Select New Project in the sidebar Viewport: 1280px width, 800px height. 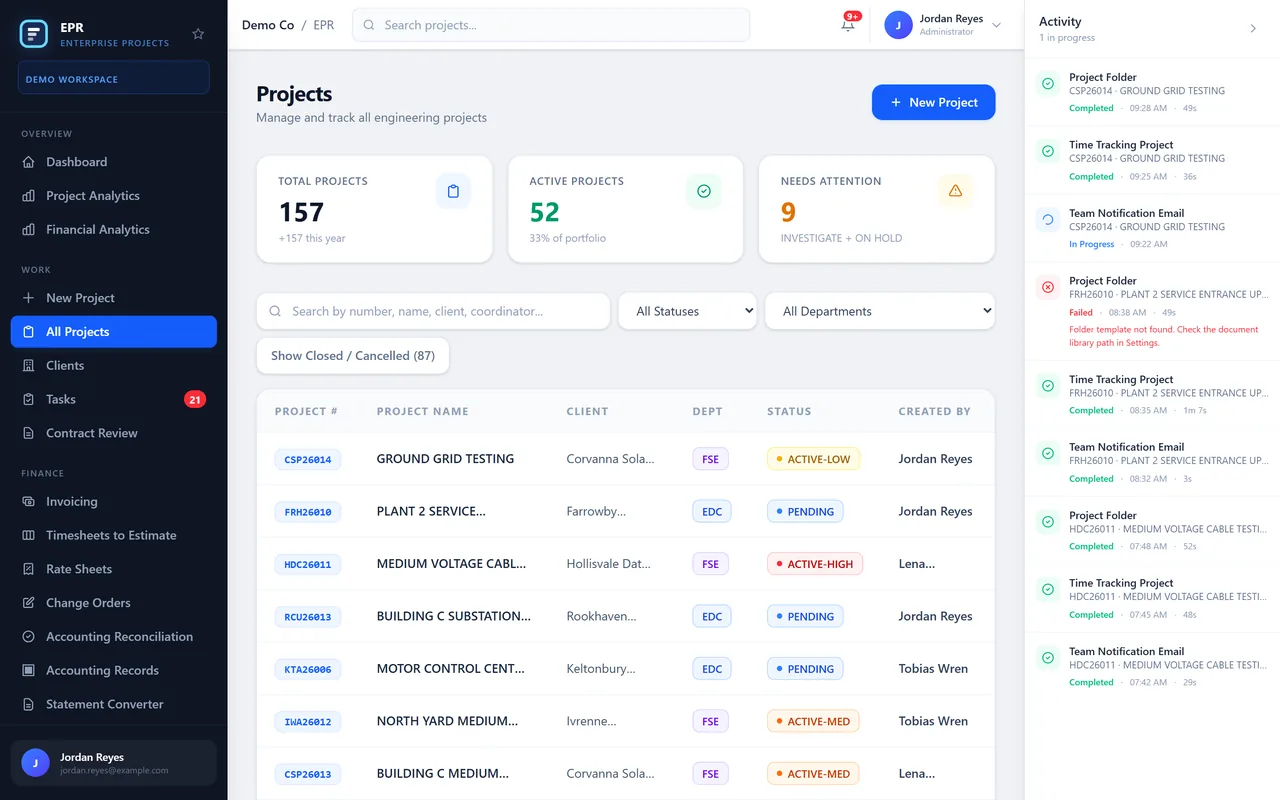(114, 298)
